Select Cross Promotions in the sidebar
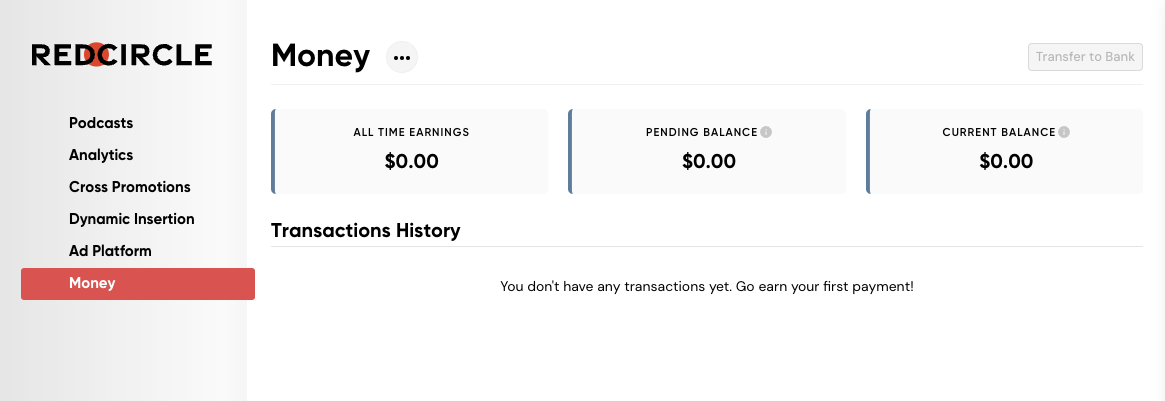The height and width of the screenshot is (401, 1165). (x=130, y=187)
